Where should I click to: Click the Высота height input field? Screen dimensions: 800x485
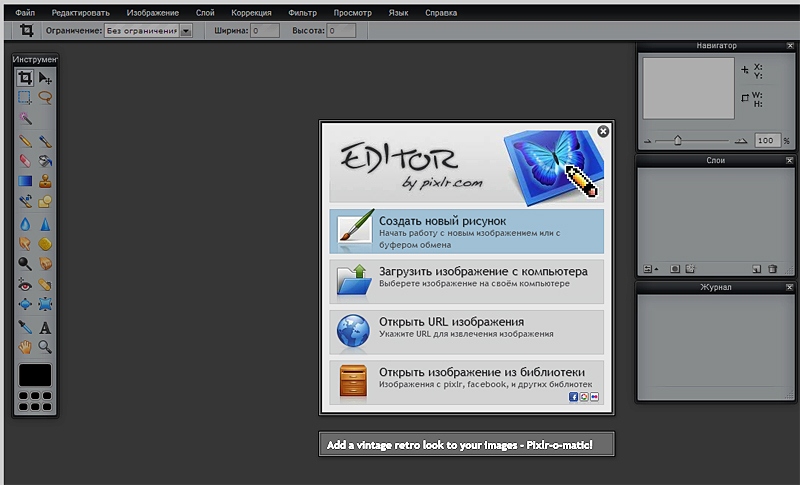(341, 31)
